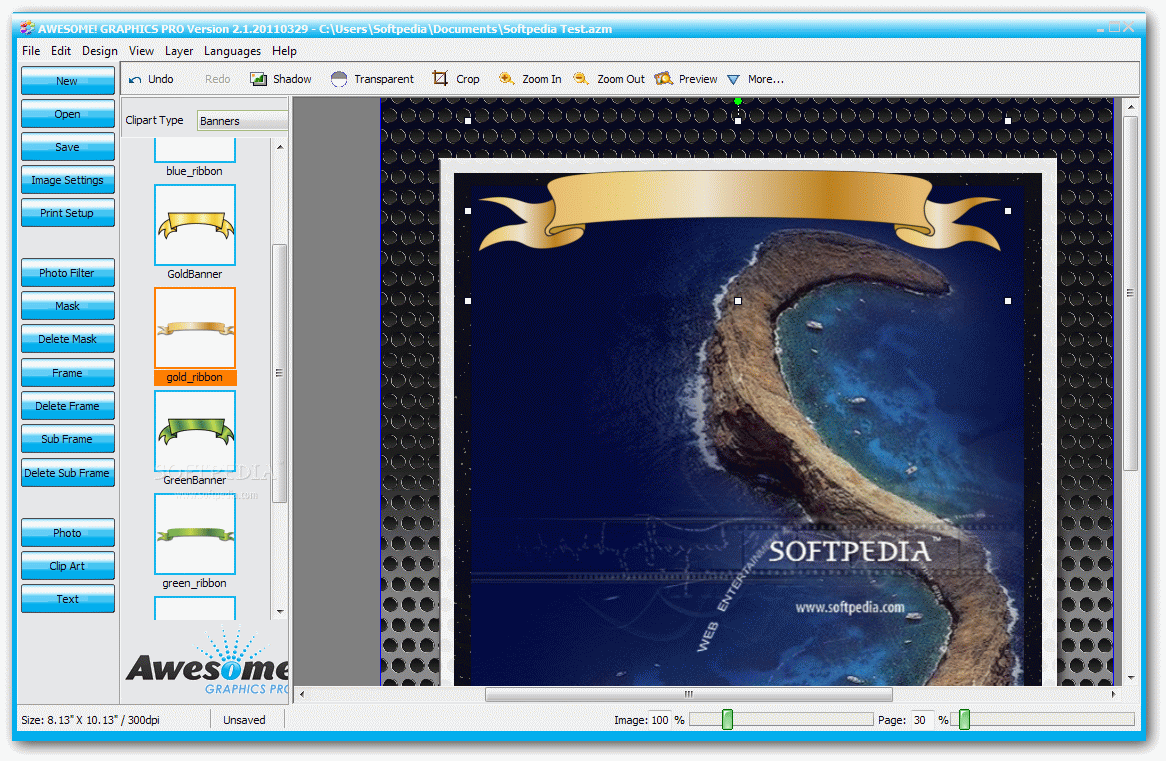The width and height of the screenshot is (1166, 761).
Task: Click the canvas scroll right arrow
Action: click(x=1113, y=694)
